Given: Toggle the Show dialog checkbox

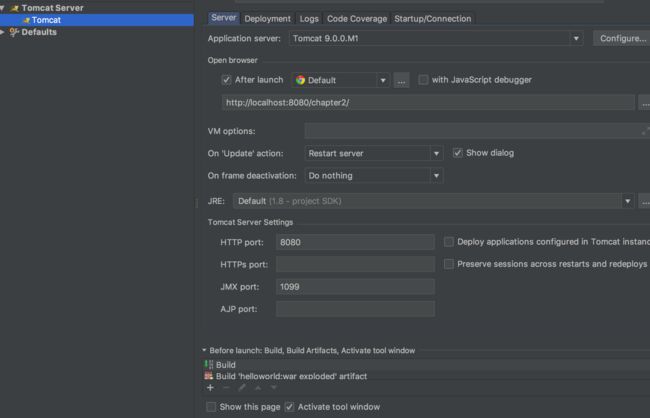Looking at the screenshot, I should pyautogui.click(x=457, y=153).
